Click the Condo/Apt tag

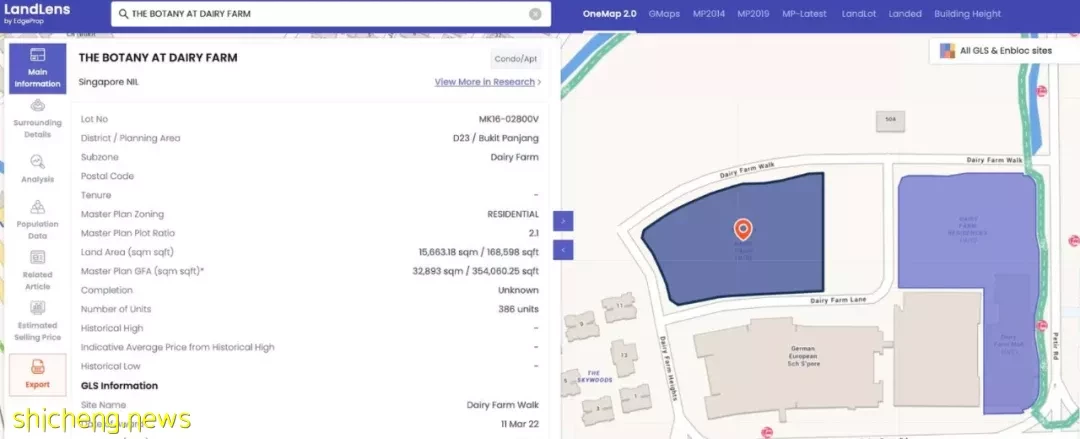pos(516,59)
